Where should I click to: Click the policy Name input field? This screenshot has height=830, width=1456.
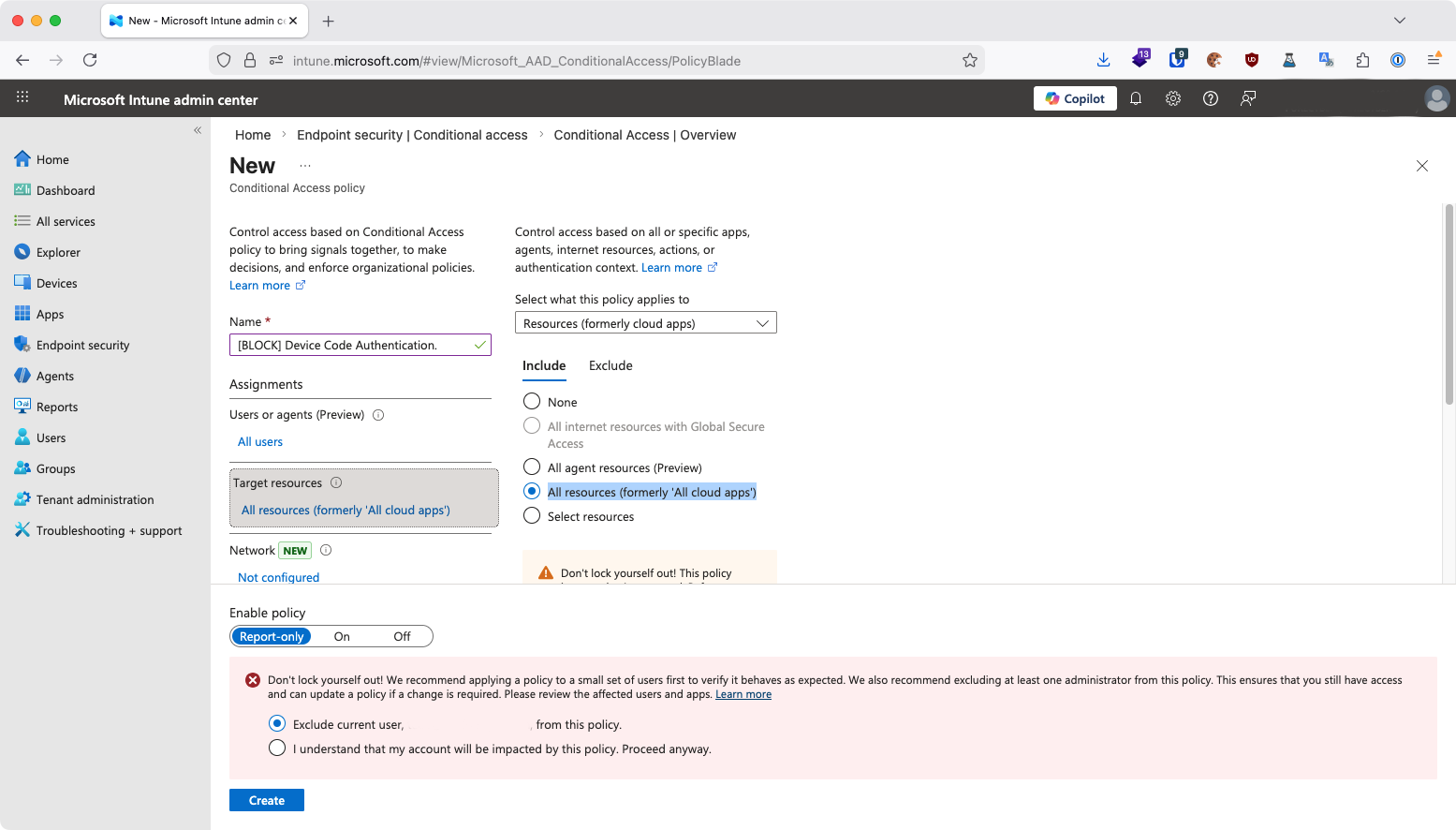coord(360,345)
